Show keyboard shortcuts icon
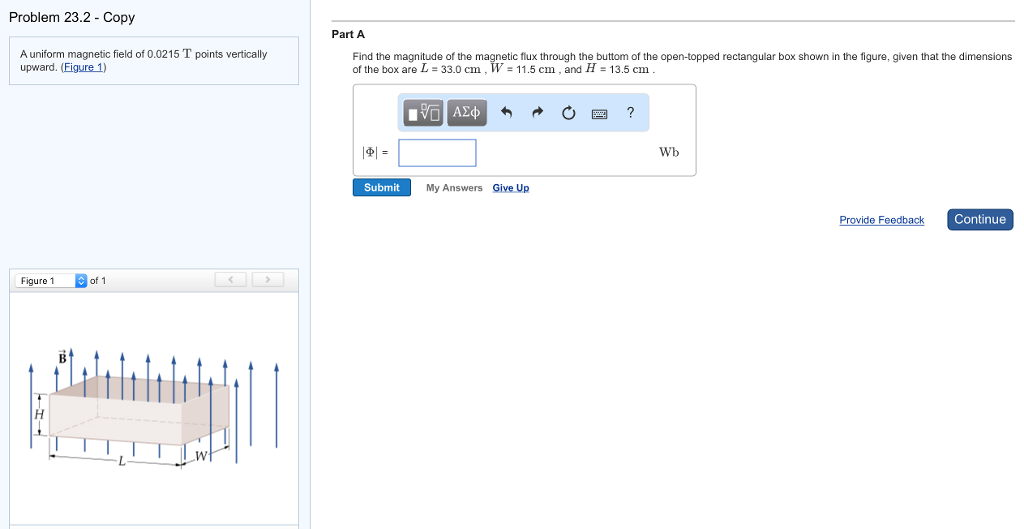Image resolution: width=1024 pixels, height=529 pixels. (600, 114)
